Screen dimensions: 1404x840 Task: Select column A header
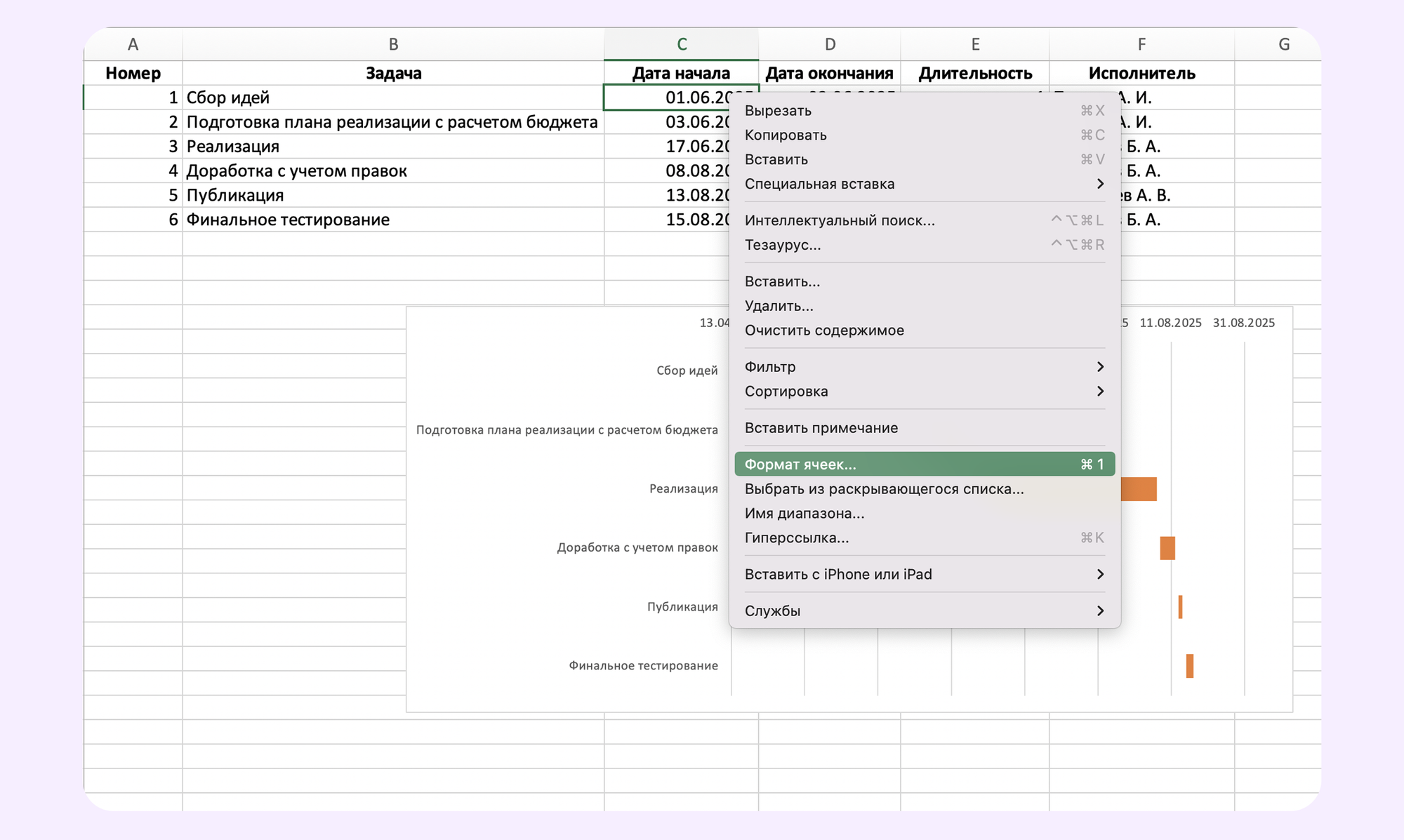point(133,44)
